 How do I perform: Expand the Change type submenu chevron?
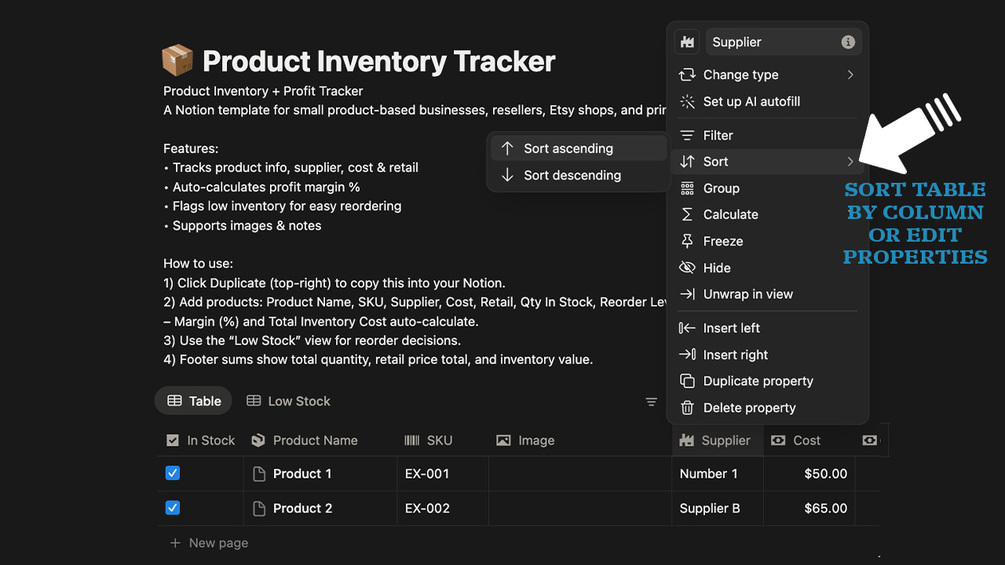[850, 75]
